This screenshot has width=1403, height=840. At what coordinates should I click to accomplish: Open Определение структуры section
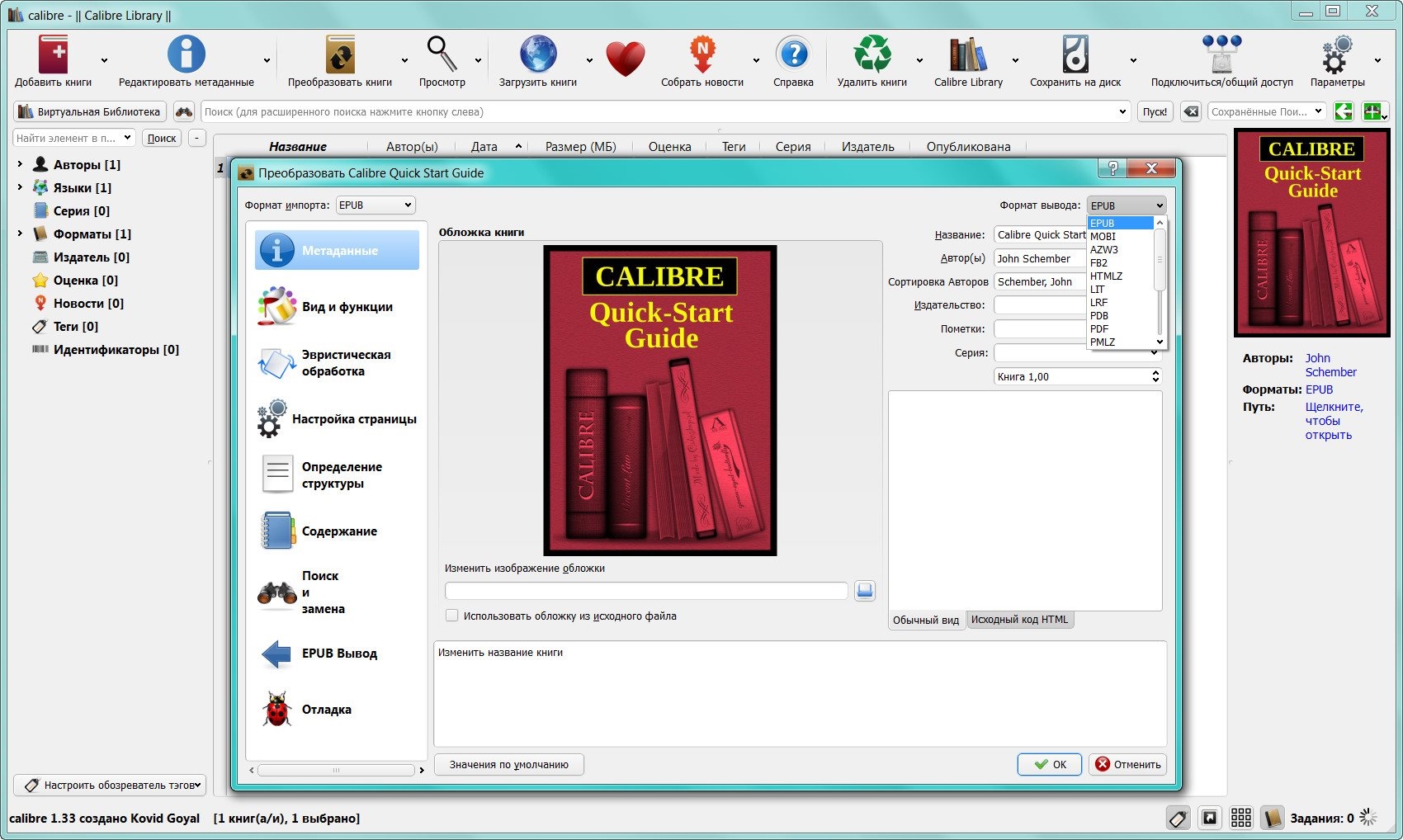(337, 475)
